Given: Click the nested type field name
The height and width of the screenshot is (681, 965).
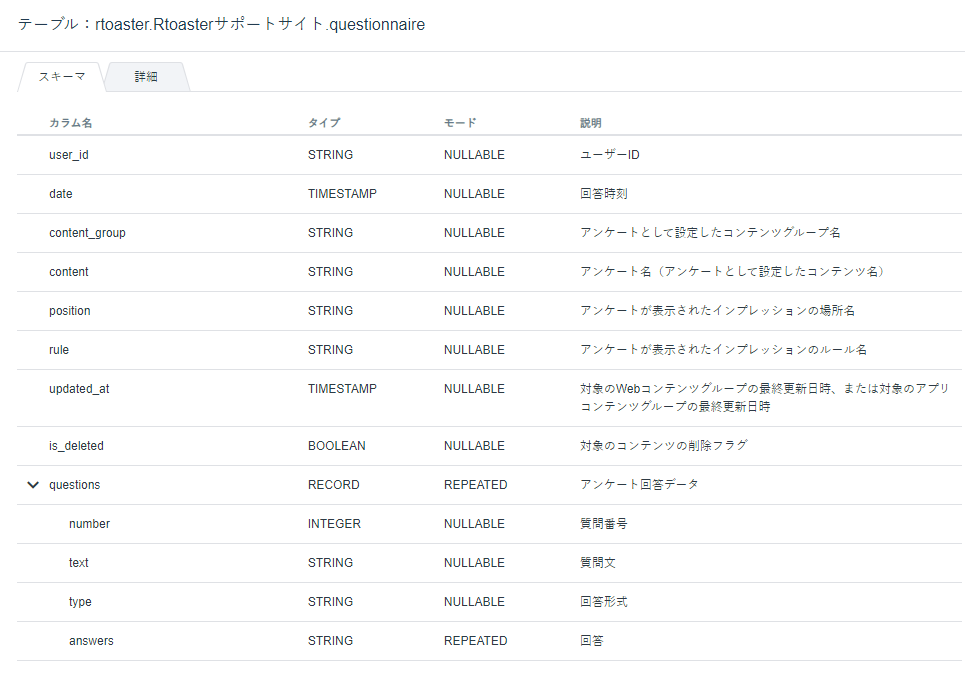Looking at the screenshot, I should click(80, 602).
